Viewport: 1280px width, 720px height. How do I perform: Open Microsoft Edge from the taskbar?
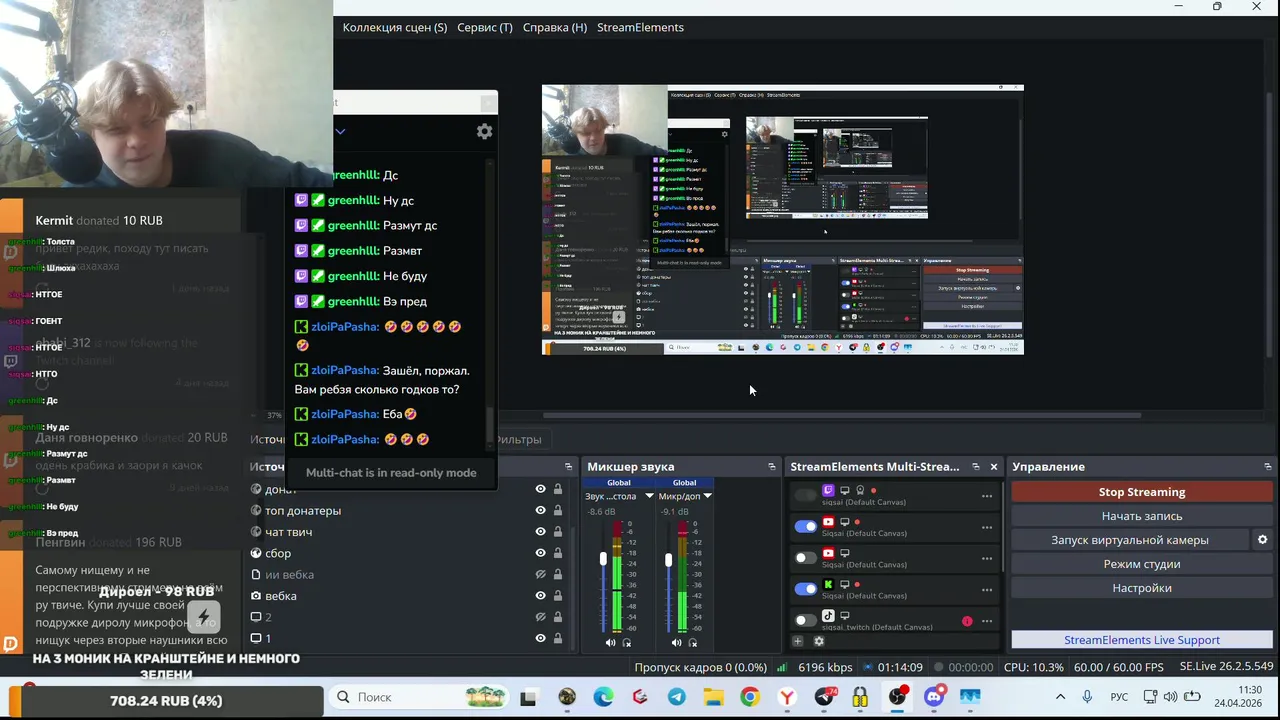(x=604, y=697)
